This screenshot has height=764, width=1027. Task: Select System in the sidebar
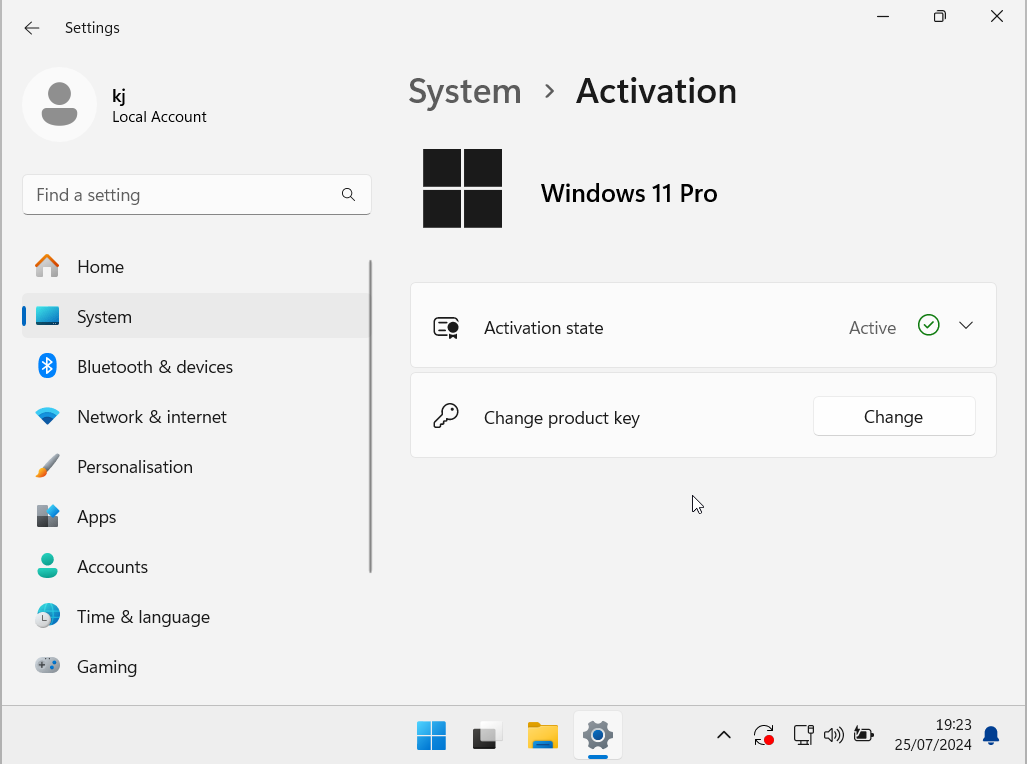(196, 316)
